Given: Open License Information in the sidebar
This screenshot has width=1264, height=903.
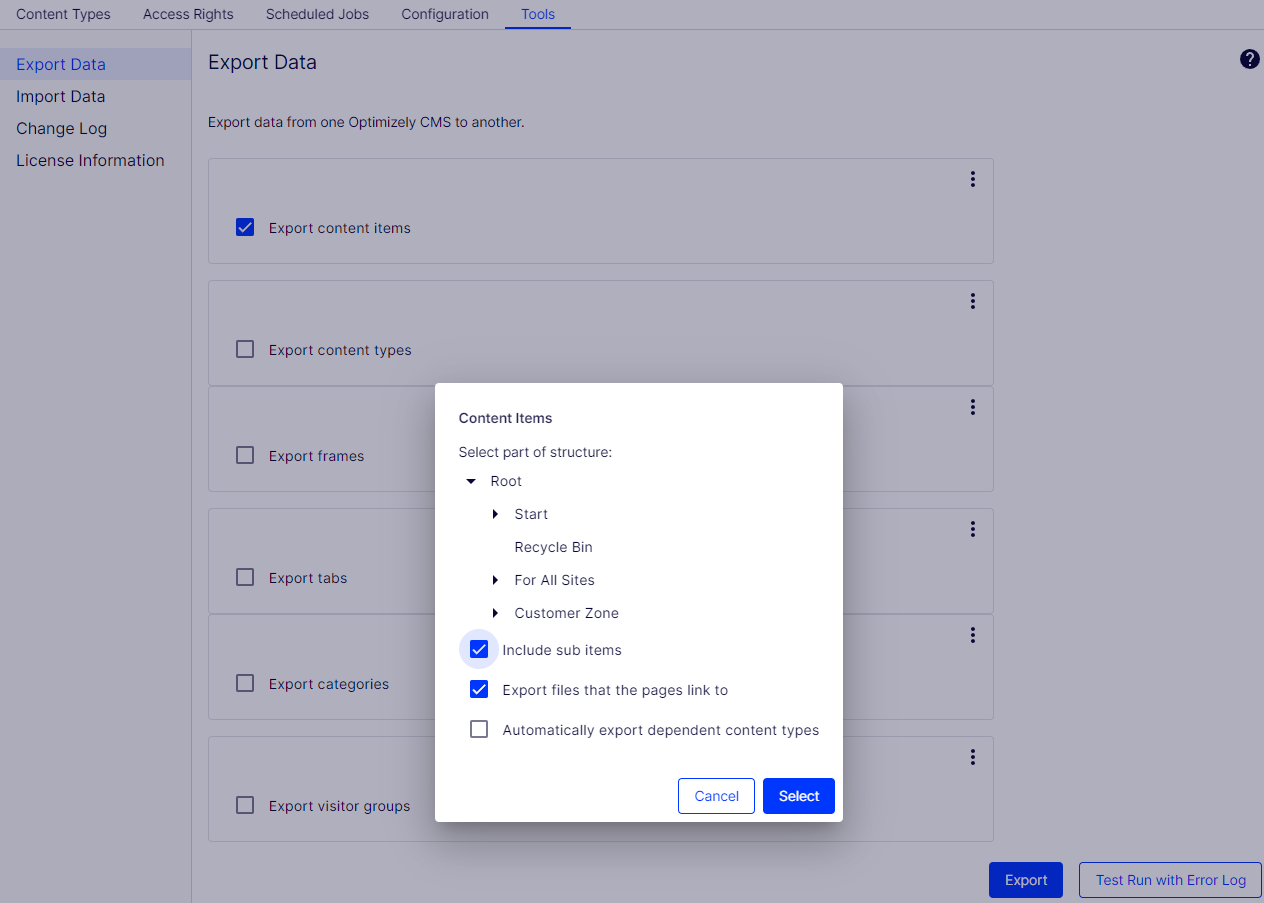Looking at the screenshot, I should (x=95, y=160).
